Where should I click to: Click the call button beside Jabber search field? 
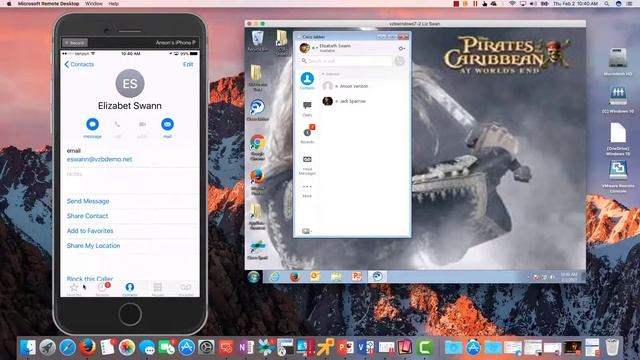coord(400,61)
